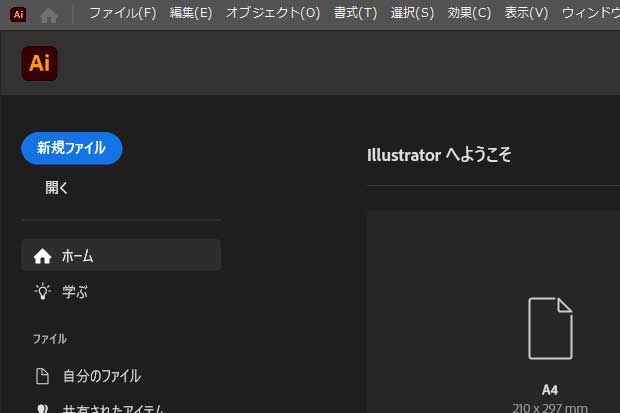
Task: Click the small Ai app icon in menu bar
Action: (18, 14)
